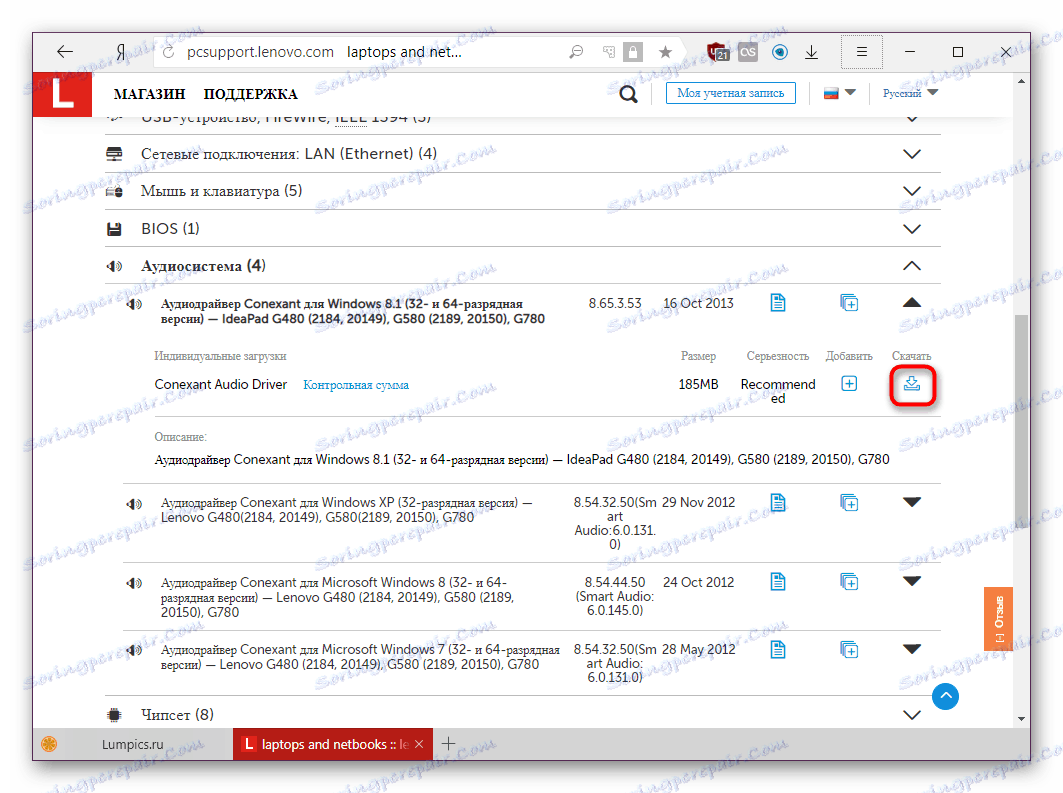Click the red Lenovo logo
The image size is (1063, 793).
point(62,94)
